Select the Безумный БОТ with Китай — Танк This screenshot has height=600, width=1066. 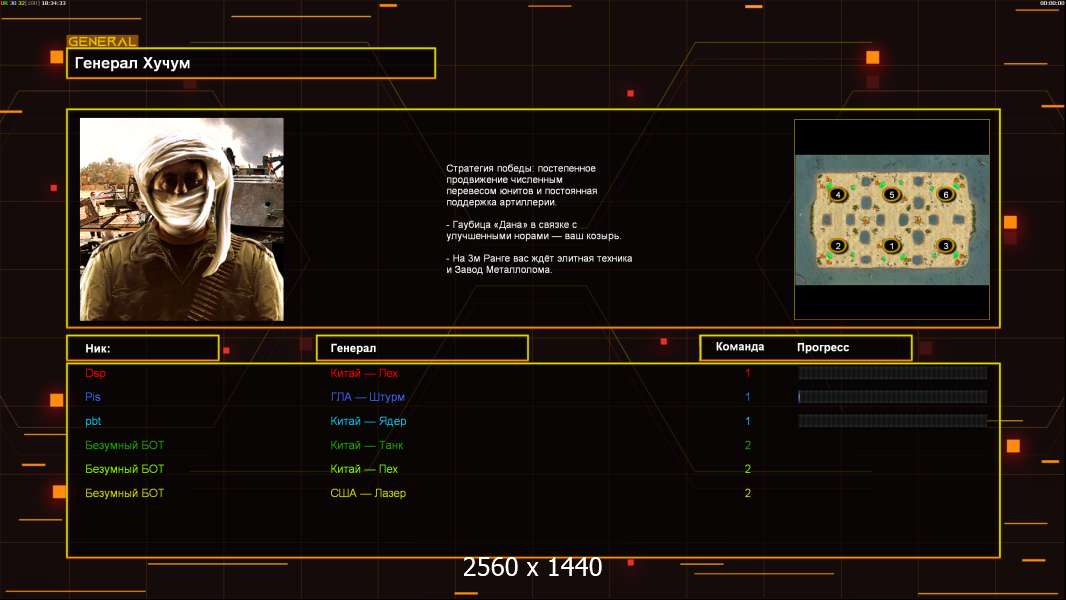pyautogui.click(x=124, y=445)
